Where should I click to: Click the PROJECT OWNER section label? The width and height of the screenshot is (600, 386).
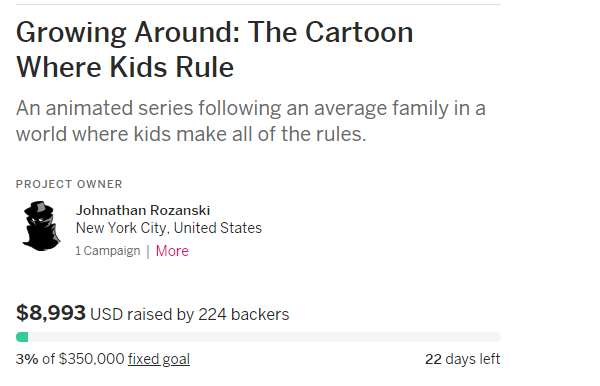click(x=69, y=184)
